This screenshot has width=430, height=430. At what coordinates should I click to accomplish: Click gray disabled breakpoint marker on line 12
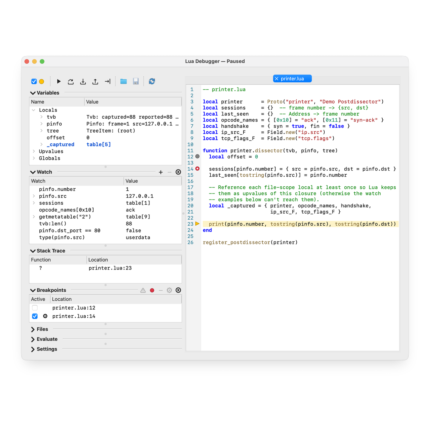point(197,156)
